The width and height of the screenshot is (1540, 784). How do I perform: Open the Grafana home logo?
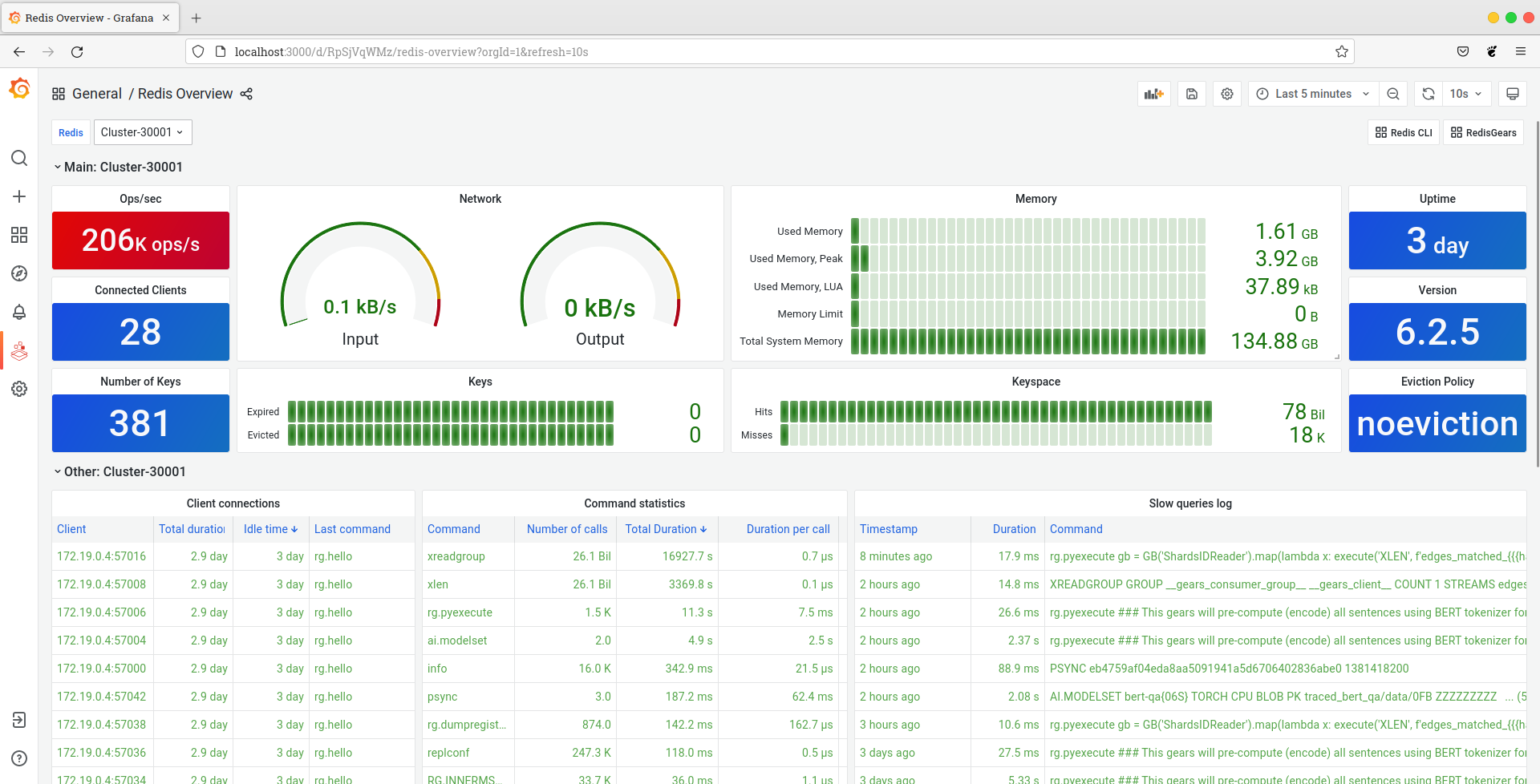19,89
